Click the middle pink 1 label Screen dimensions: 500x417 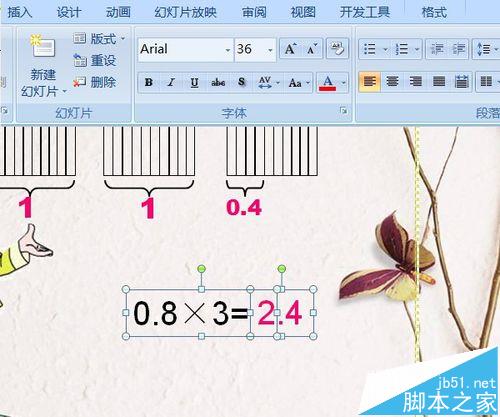coord(148,208)
